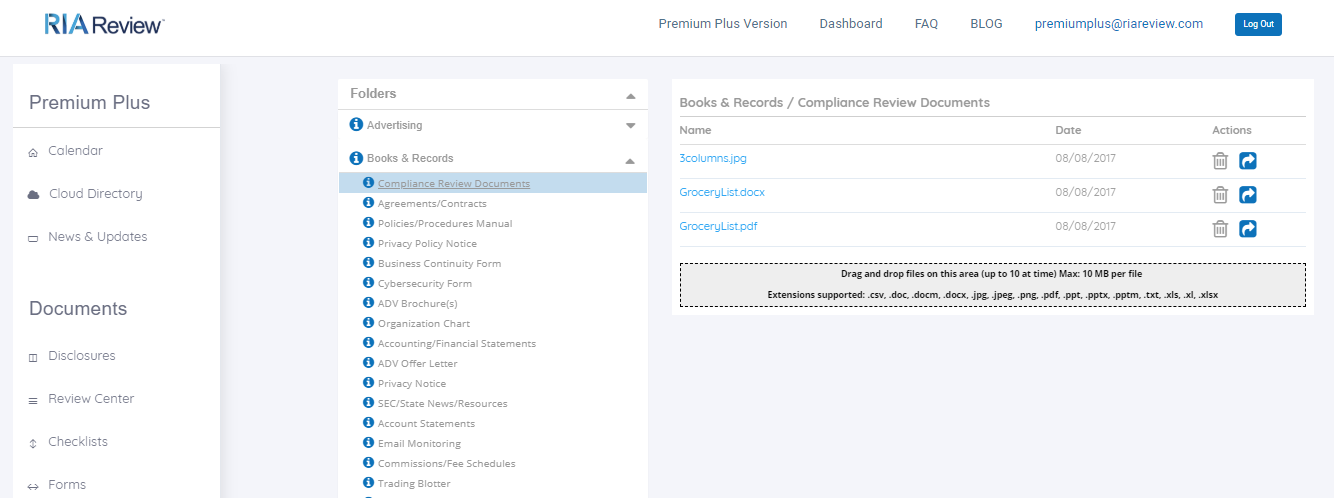Viewport: 1334px width, 498px height.
Task: Click info icon beside Advertising folder
Action: (x=356, y=125)
